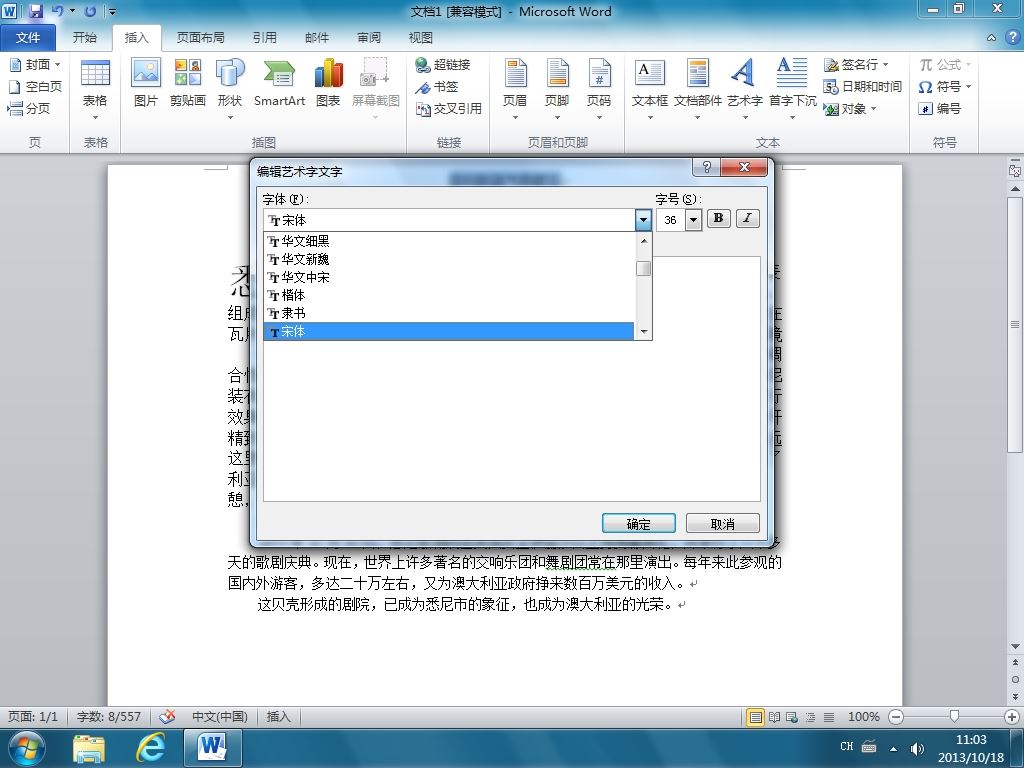
Task: Insert a cover page (封面)
Action: 35,65
